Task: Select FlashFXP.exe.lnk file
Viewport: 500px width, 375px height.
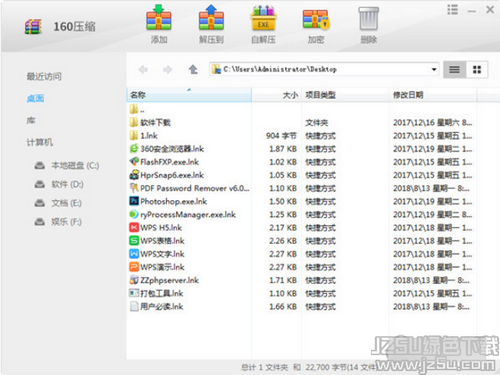Action: click(x=302, y=162)
